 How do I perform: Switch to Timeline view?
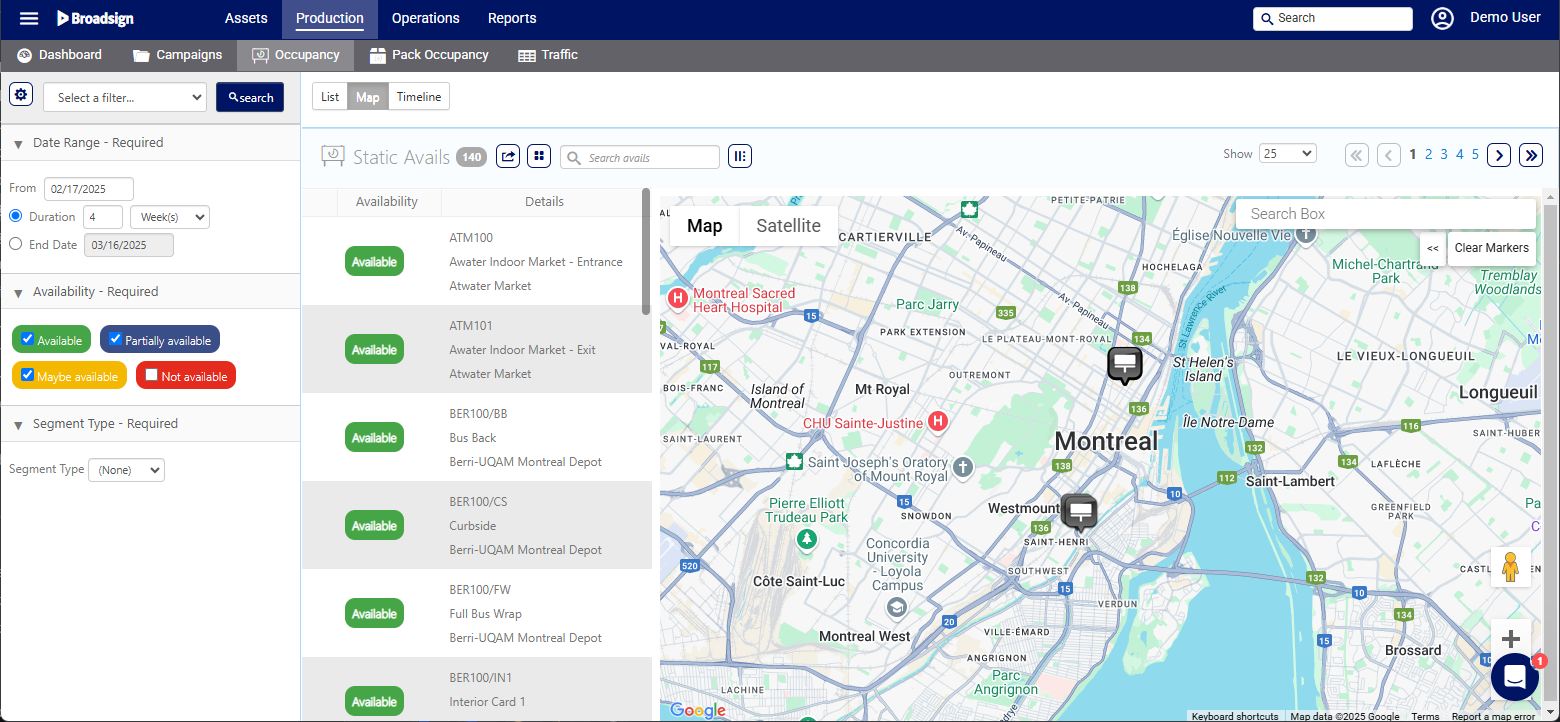click(419, 97)
